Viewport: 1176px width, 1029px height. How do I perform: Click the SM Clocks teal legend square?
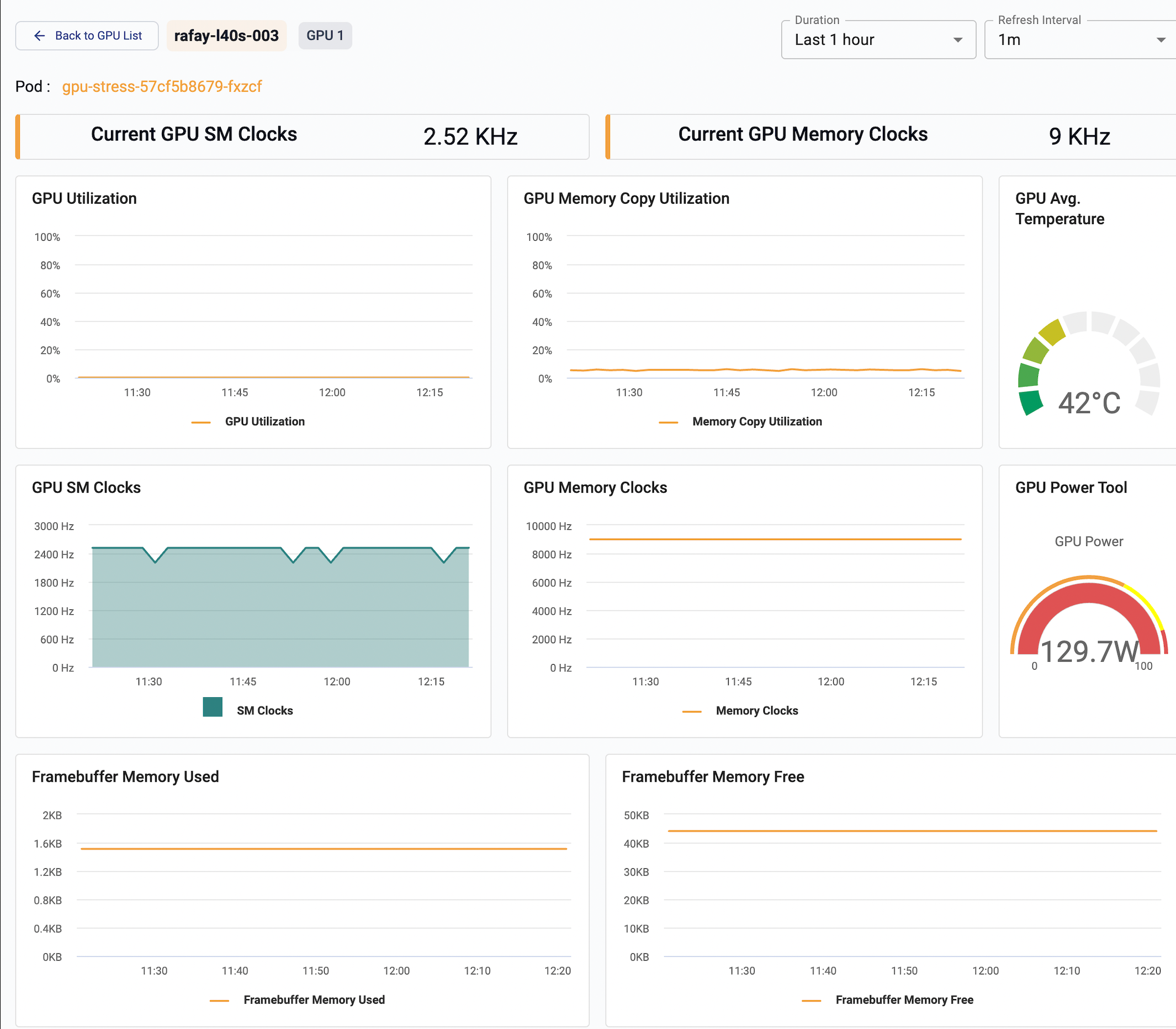coord(212,707)
